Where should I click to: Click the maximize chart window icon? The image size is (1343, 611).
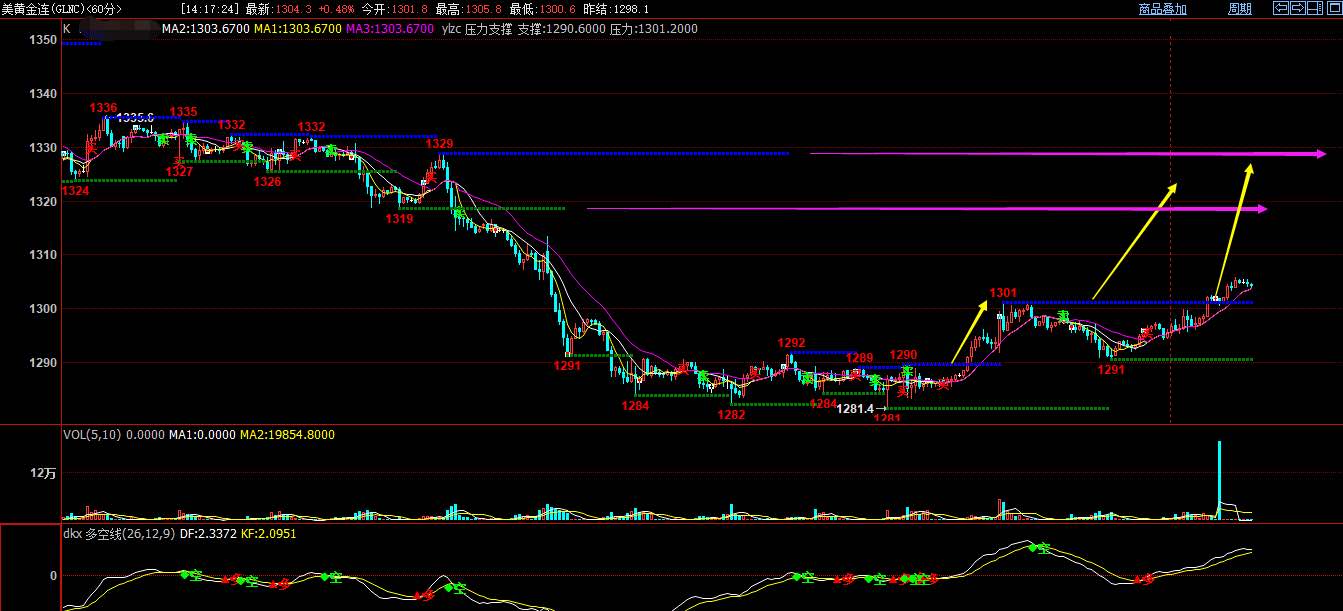1335,8
